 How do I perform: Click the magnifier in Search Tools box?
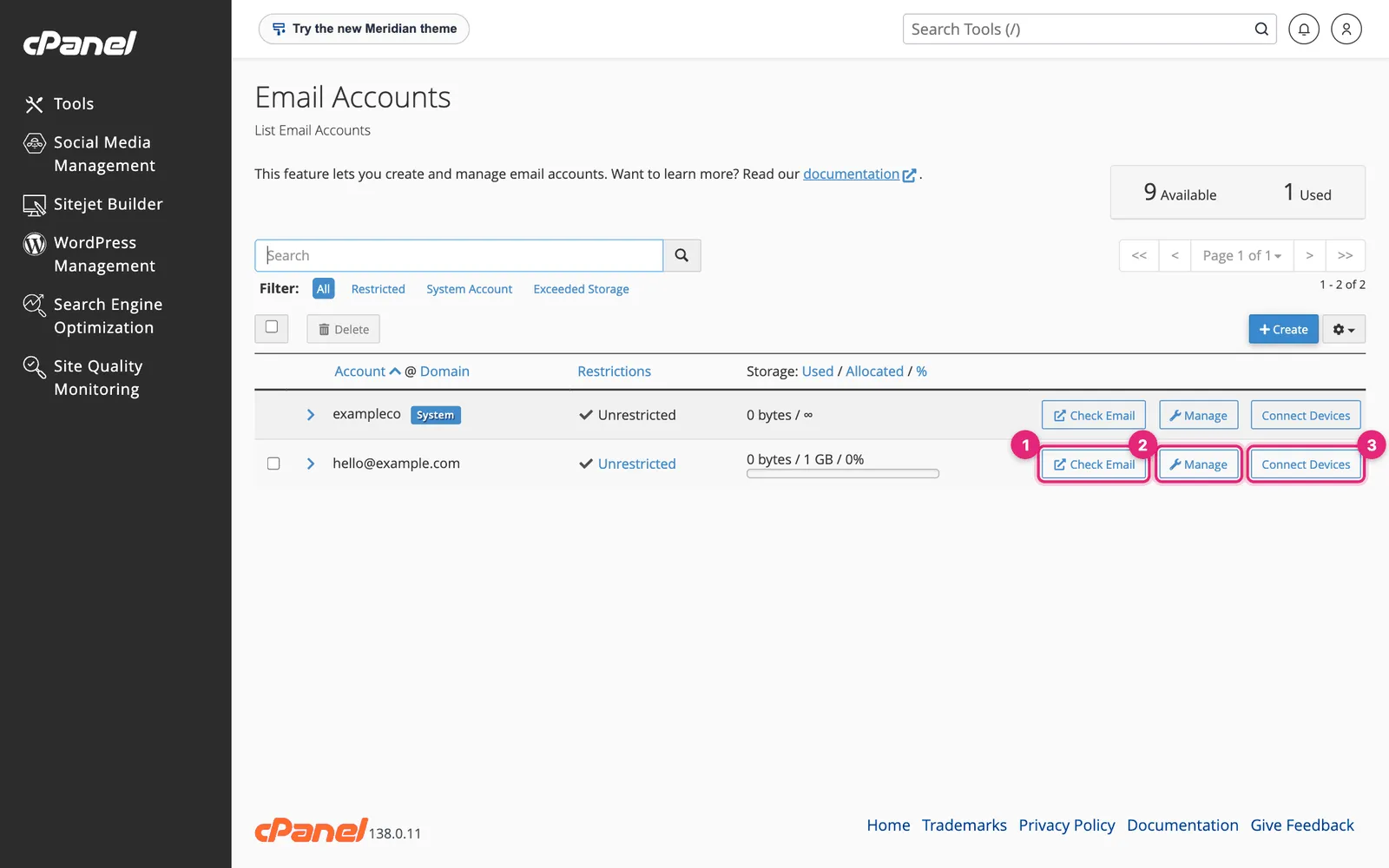[x=1261, y=30]
